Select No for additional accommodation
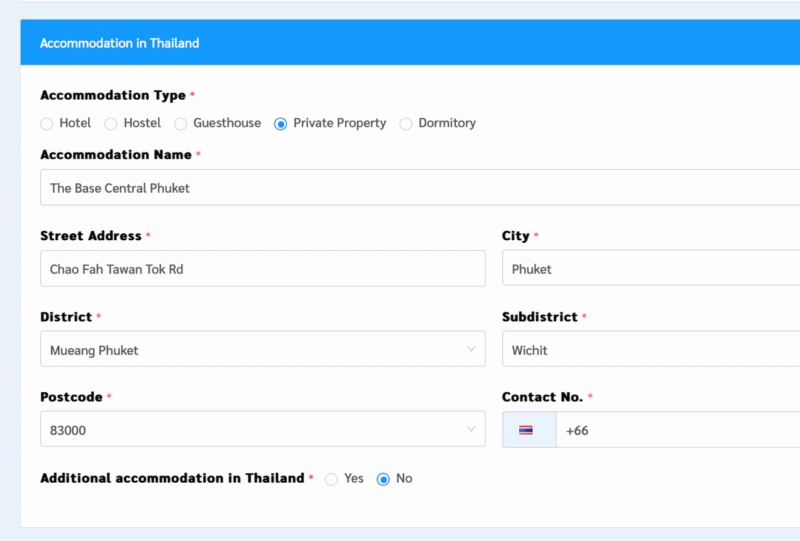800x541 pixels. point(383,479)
